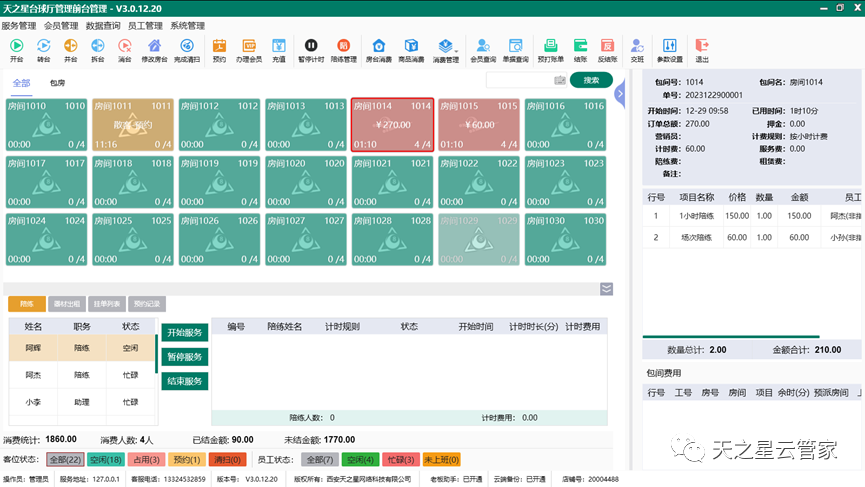Filter staff by 忙碌(3) status

[x=400, y=459]
